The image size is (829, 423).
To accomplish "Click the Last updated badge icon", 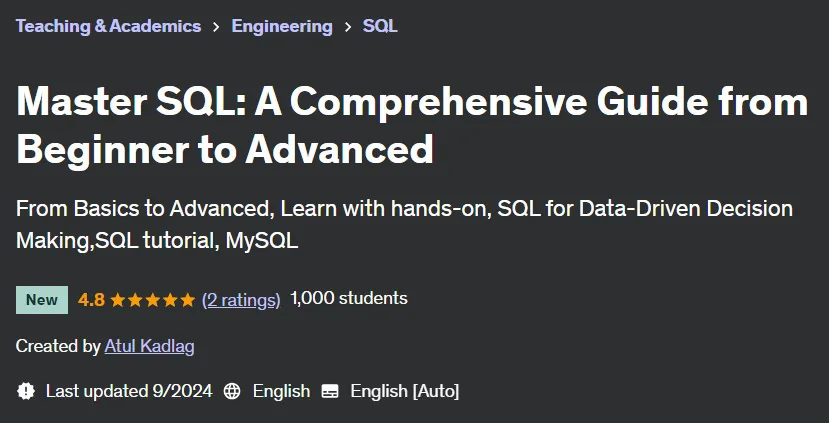I will (26, 391).
